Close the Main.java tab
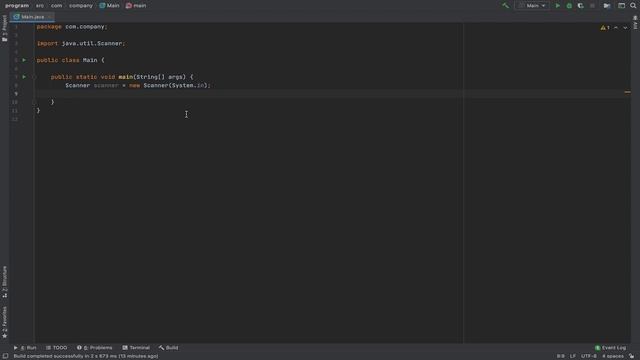This screenshot has width=640, height=360. [49, 17]
